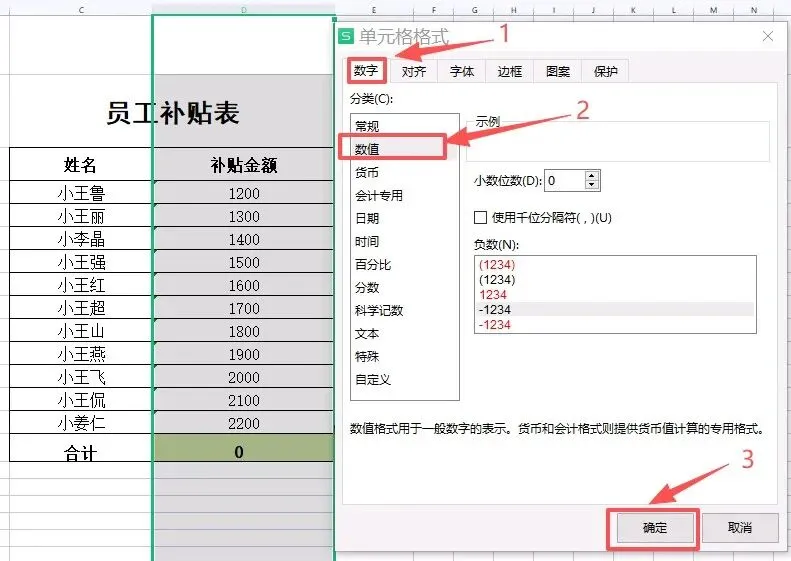791x561 pixels.
Task: Select red 1234 negative format
Action: pyautogui.click(x=615, y=295)
